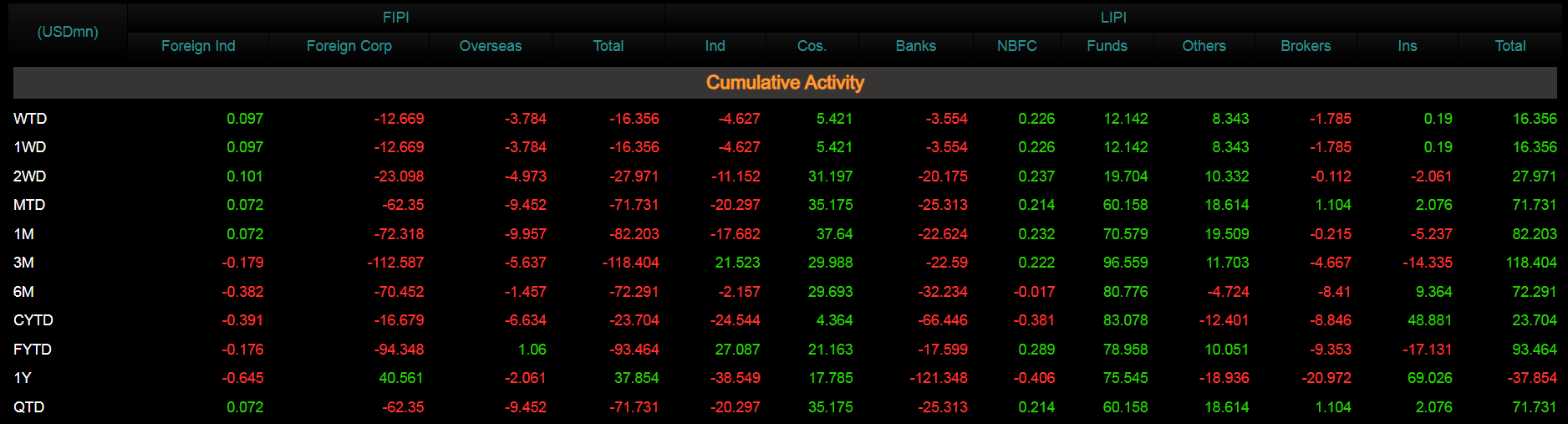1568x424 pixels.
Task: Click the 2WD row label
Action: pos(29,176)
